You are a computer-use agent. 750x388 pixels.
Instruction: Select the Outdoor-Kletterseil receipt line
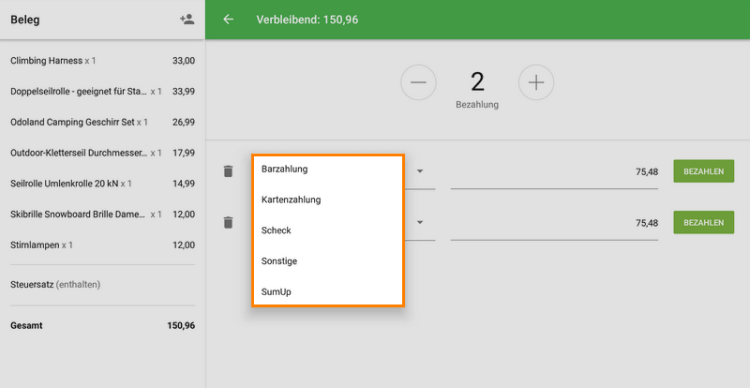[x=102, y=153]
